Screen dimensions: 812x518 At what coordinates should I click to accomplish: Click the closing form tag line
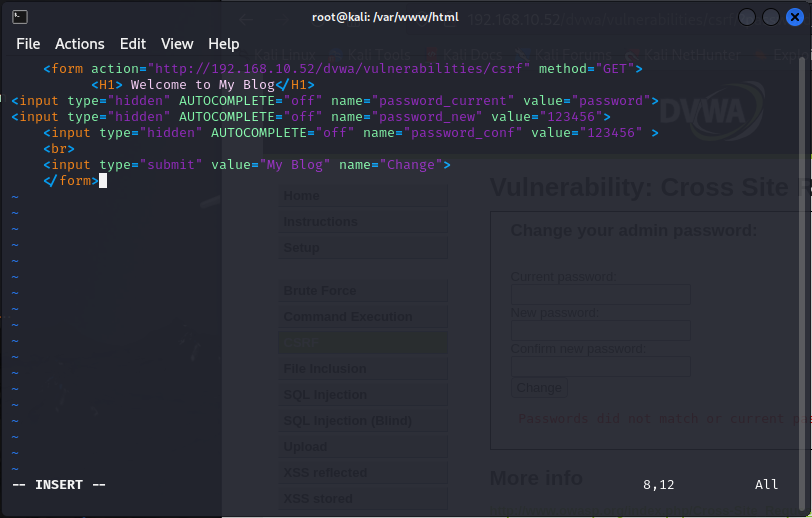[x=71, y=181]
